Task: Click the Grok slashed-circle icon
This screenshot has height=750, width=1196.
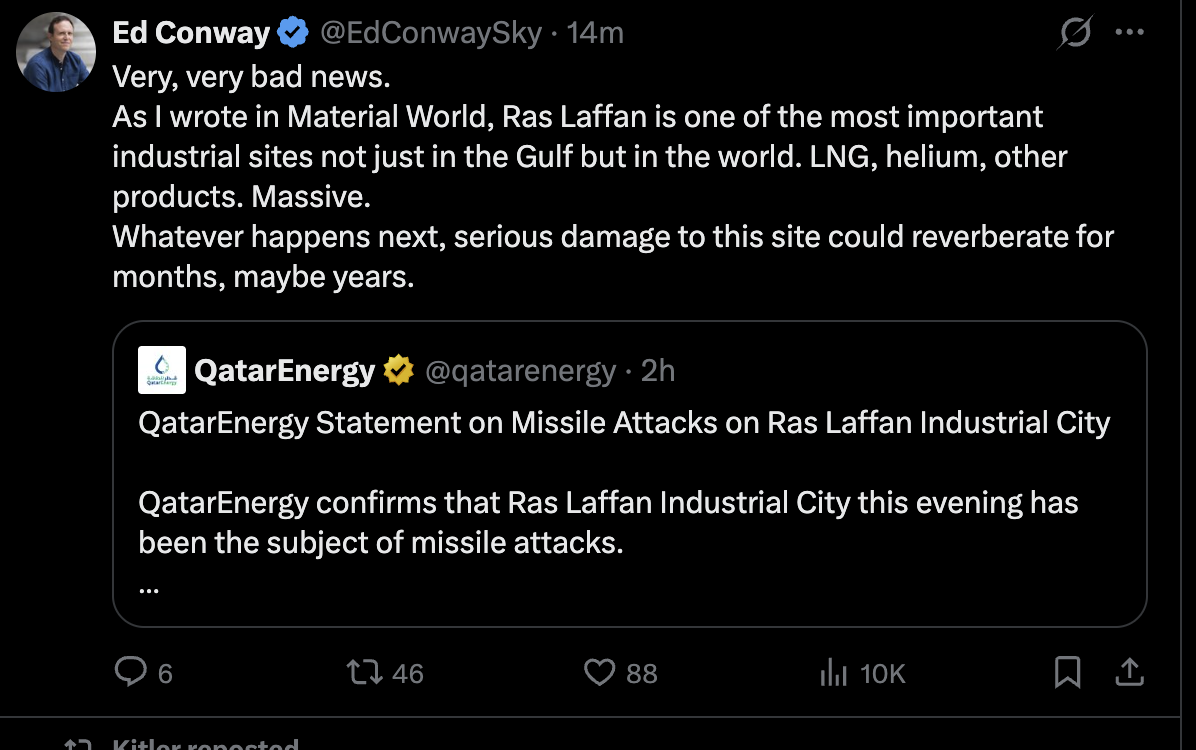Action: tap(1075, 35)
